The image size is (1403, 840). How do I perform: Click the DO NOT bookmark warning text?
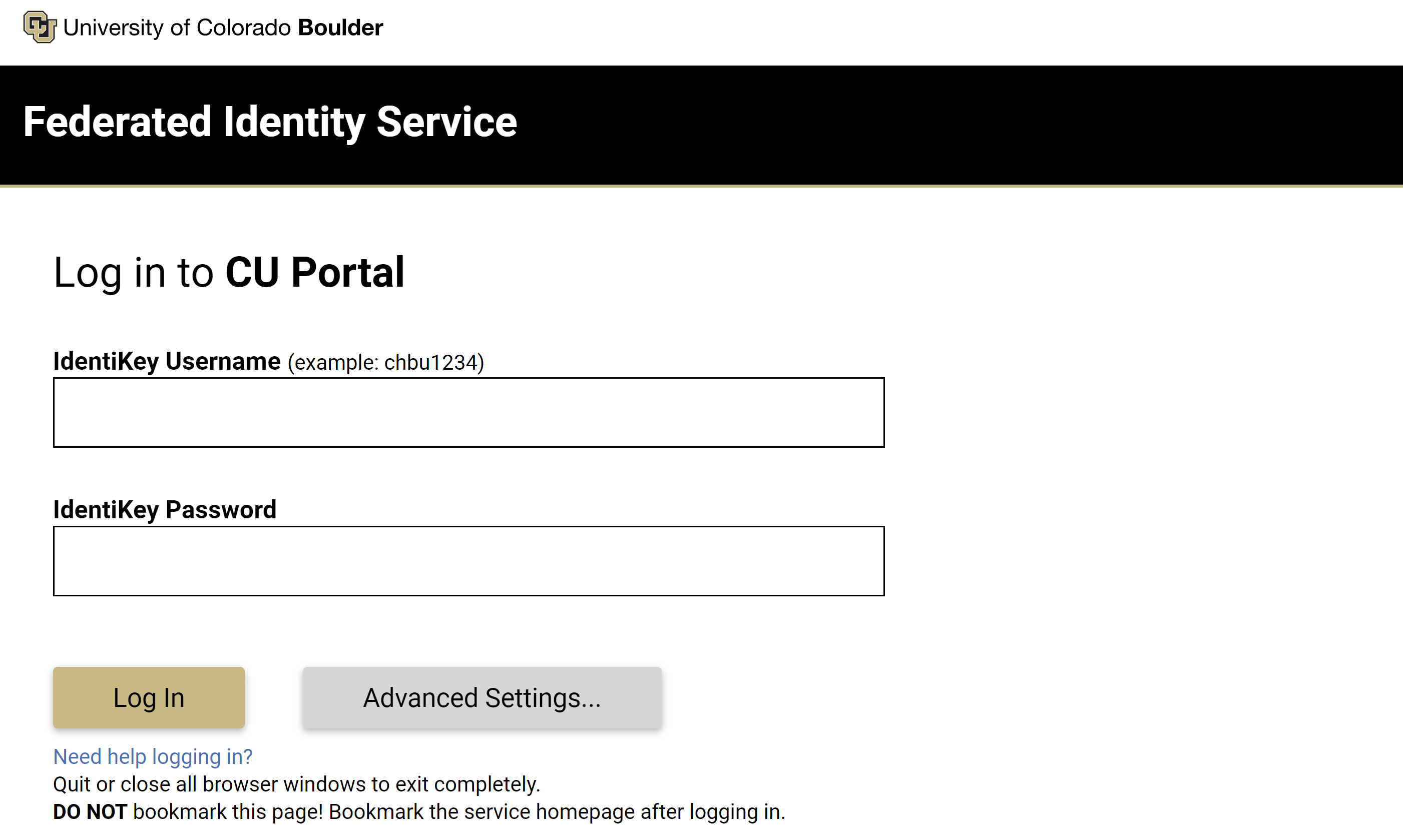pyautogui.click(x=419, y=811)
